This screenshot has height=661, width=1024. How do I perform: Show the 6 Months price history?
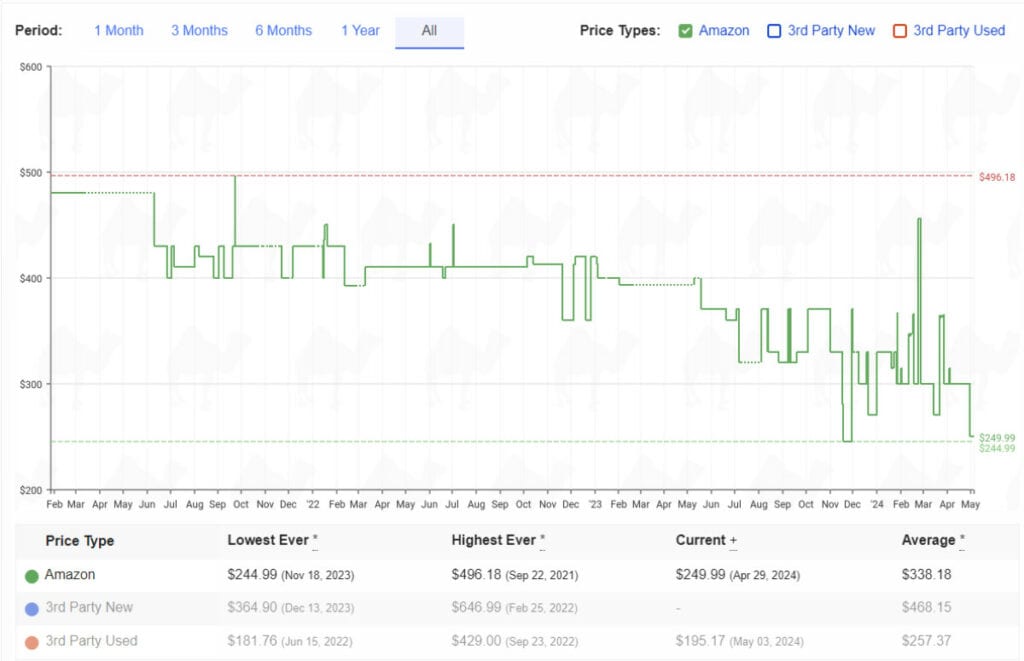[283, 30]
